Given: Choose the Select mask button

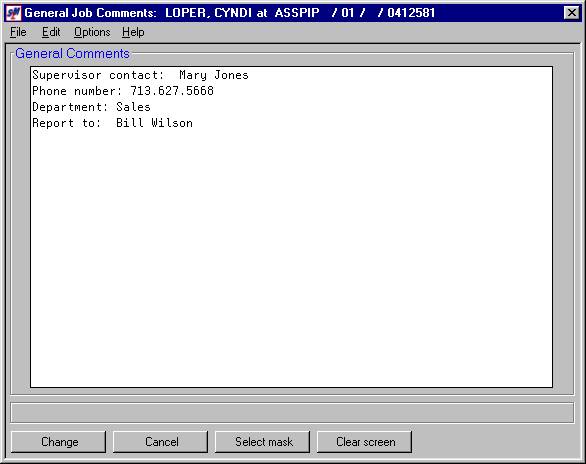Looking at the screenshot, I should pos(263,442).
